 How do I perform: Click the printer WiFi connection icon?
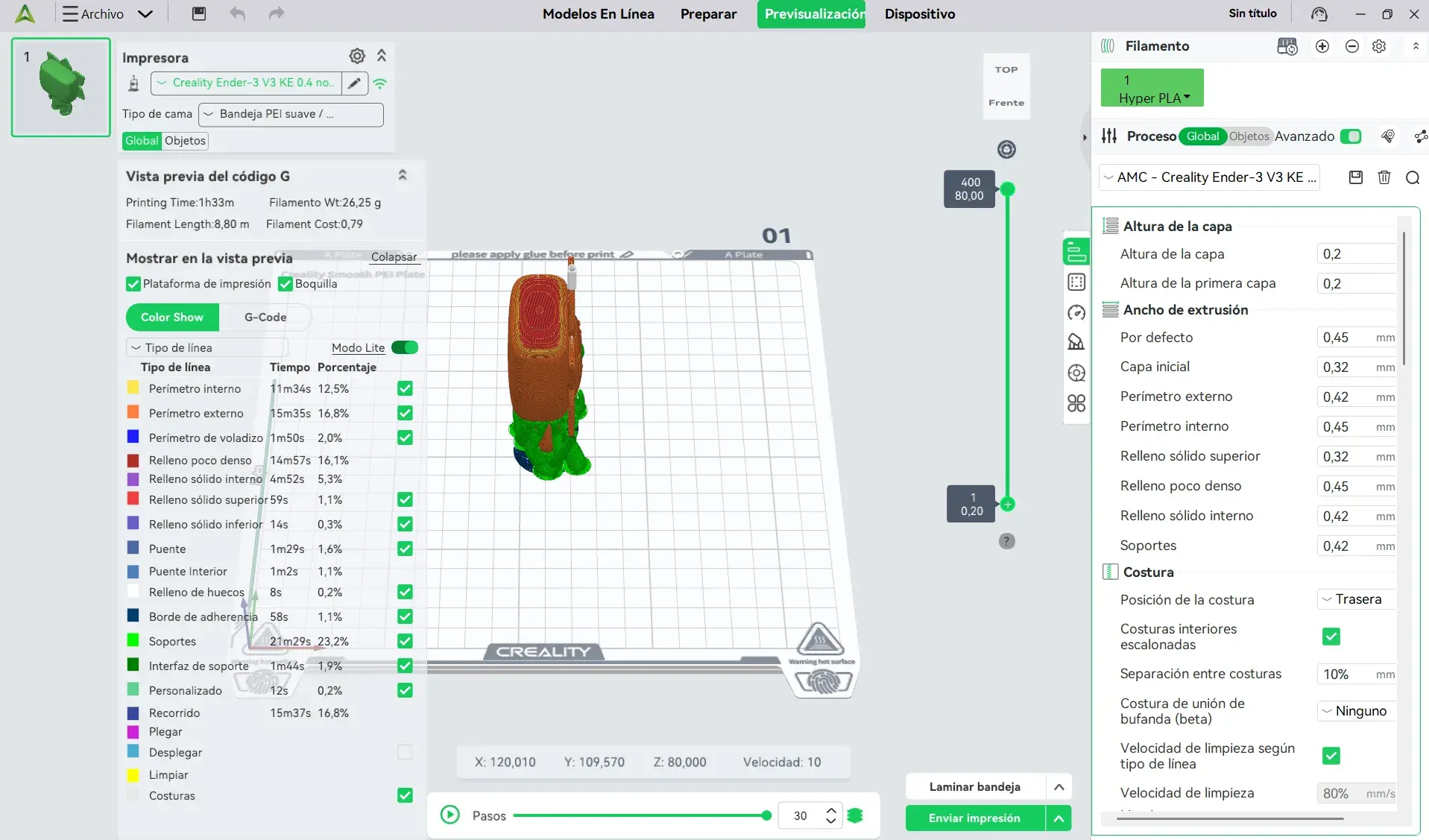380,83
